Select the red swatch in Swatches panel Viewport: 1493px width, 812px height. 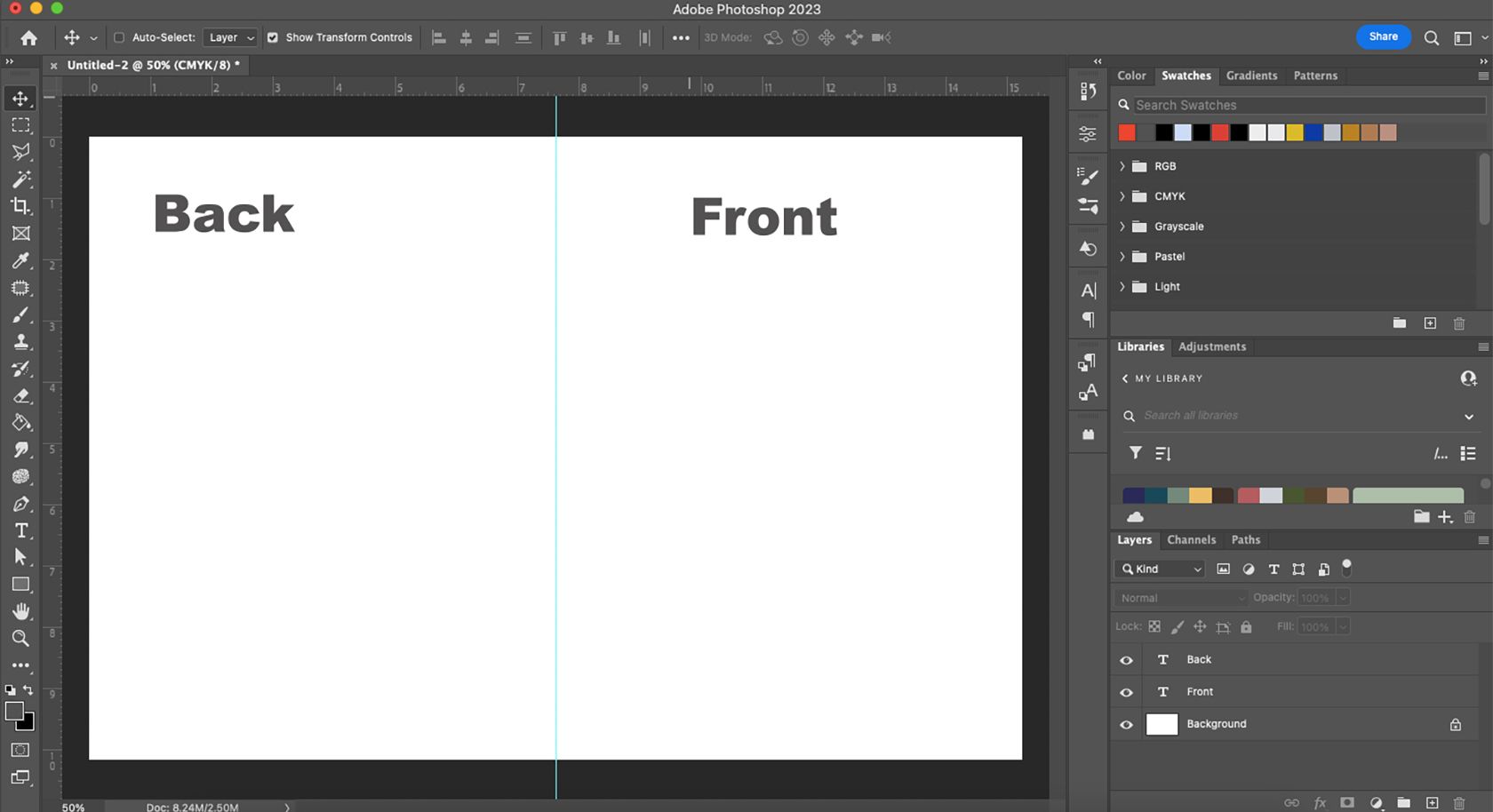[x=1126, y=131]
